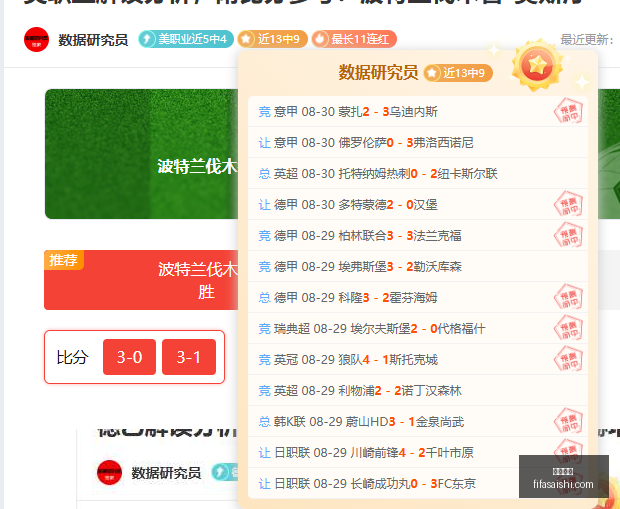Select the 托特纳姆热刺 0-2 纽卡斯尔联 row
The height and width of the screenshot is (509, 620).
(x=418, y=173)
